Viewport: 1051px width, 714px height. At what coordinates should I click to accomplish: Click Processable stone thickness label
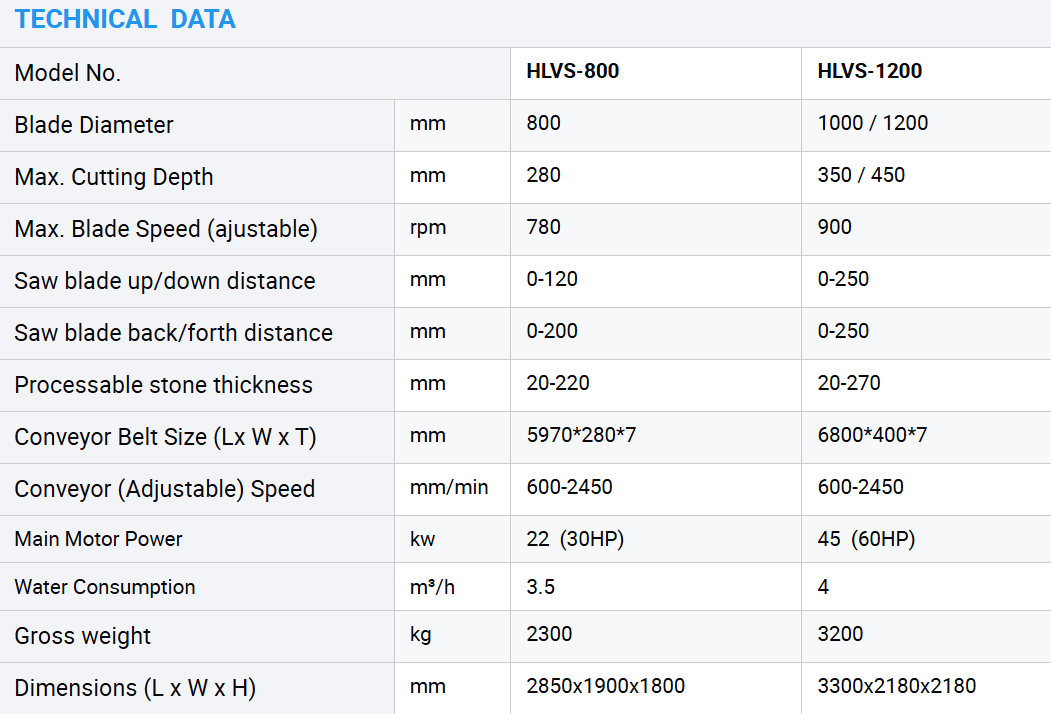point(164,385)
